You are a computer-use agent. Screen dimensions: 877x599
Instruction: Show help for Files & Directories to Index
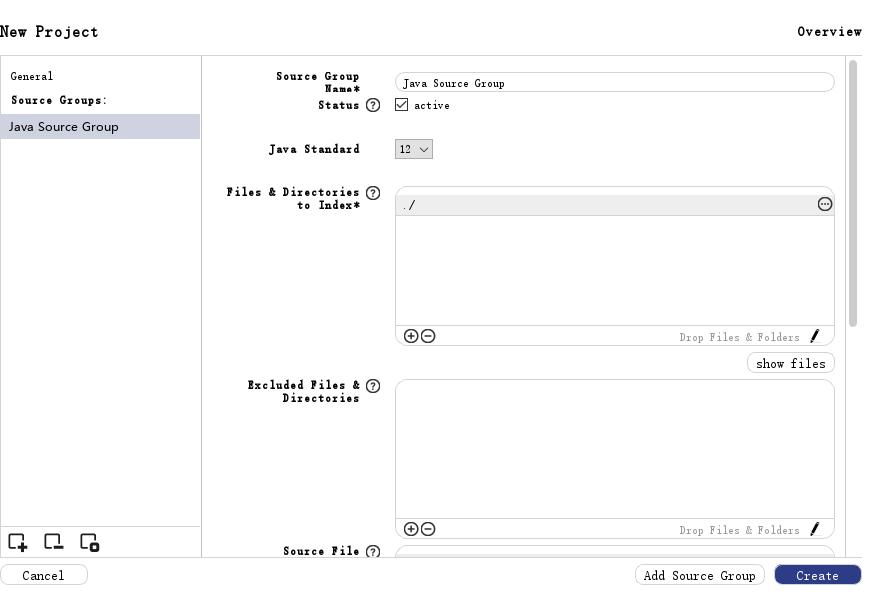(373, 192)
